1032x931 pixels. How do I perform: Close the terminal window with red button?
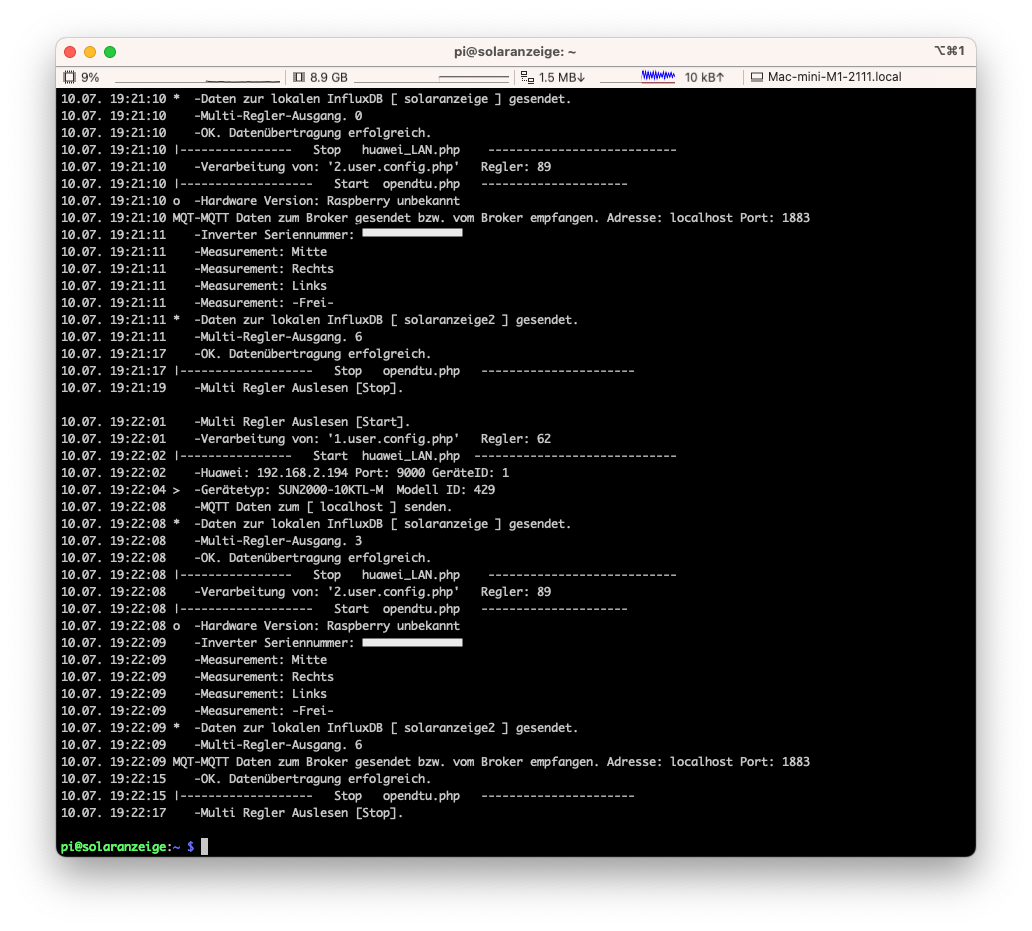70,52
